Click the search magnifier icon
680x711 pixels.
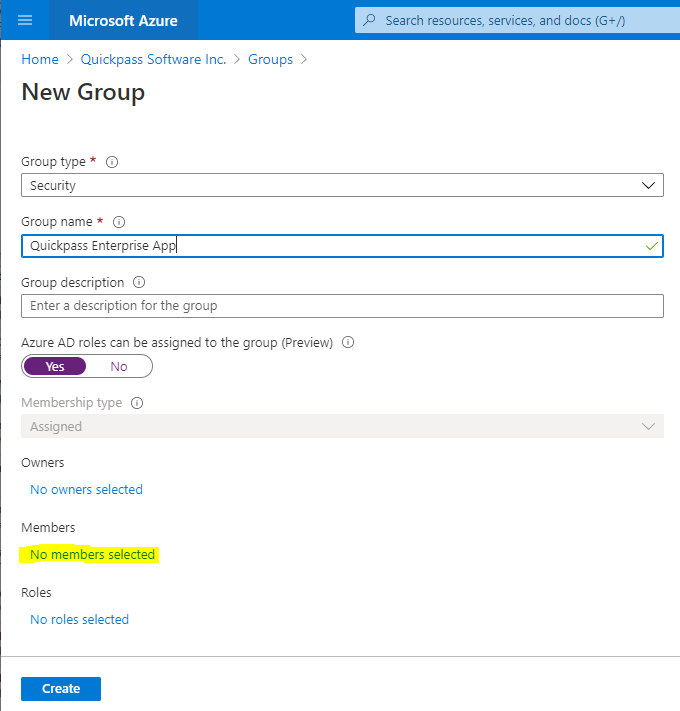click(369, 20)
